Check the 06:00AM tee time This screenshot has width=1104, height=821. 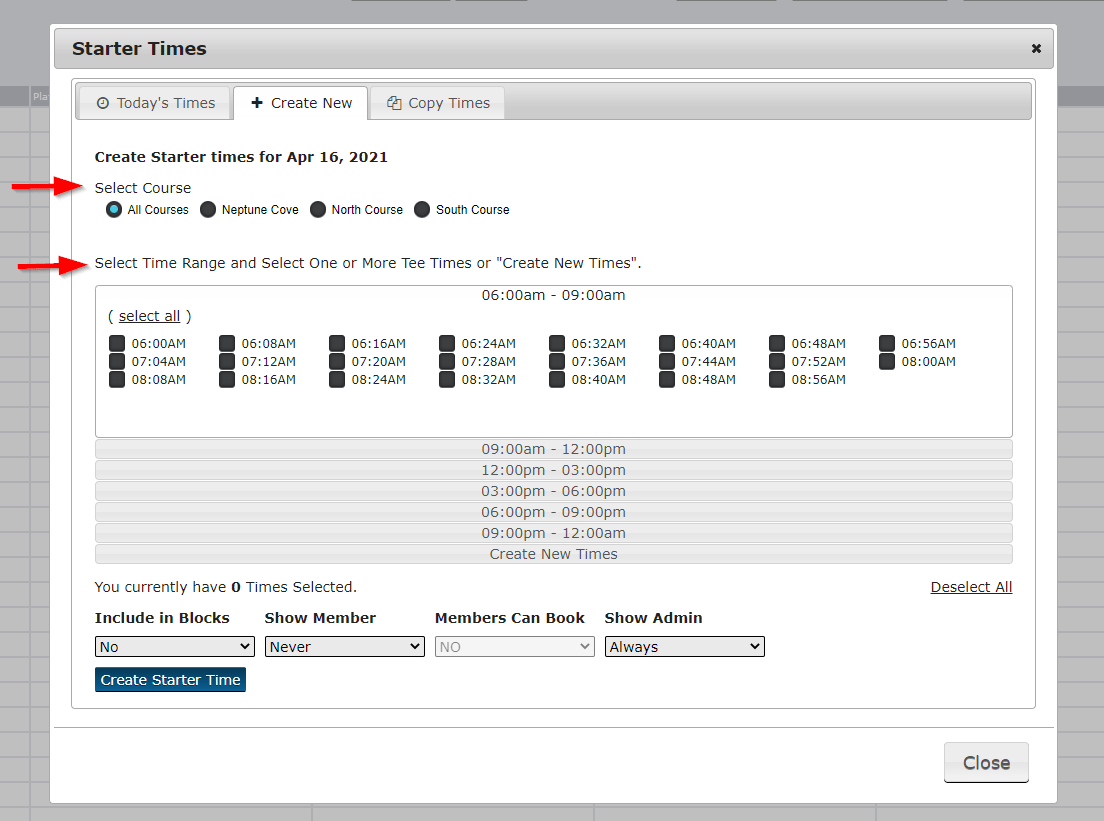(116, 343)
